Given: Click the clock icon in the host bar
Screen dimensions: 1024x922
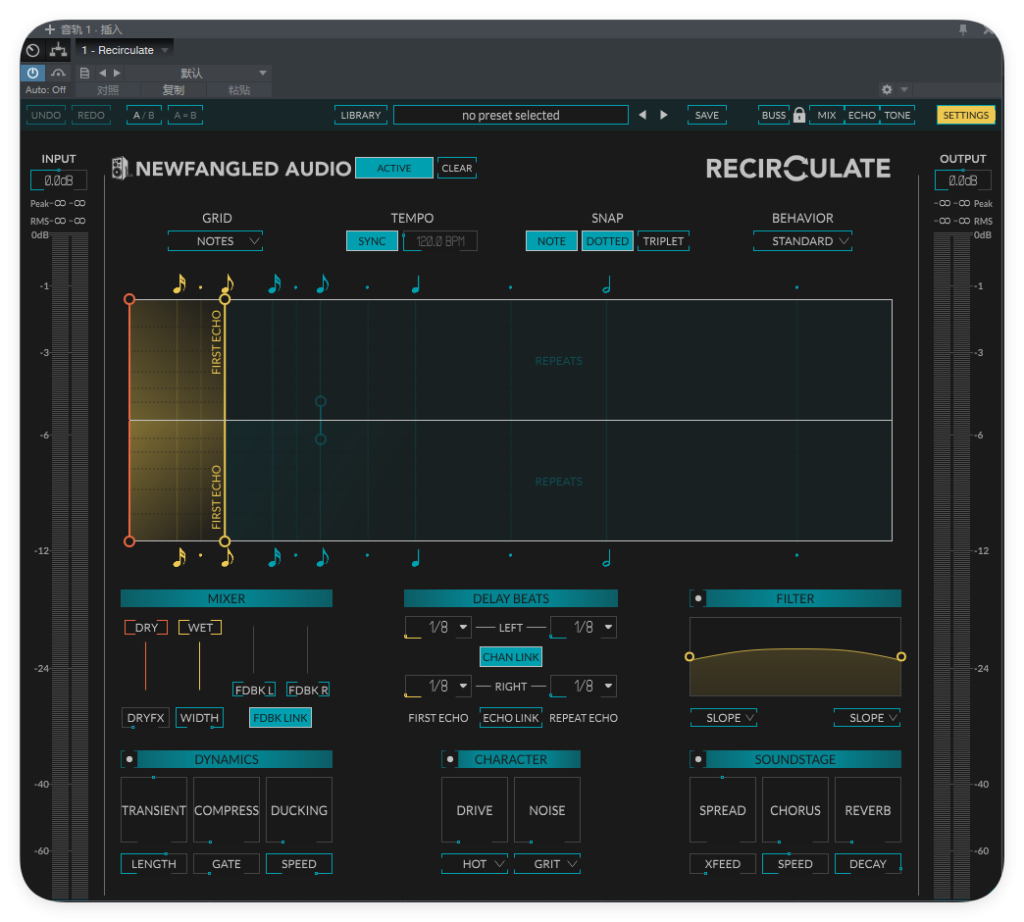Looking at the screenshot, I should point(33,50).
